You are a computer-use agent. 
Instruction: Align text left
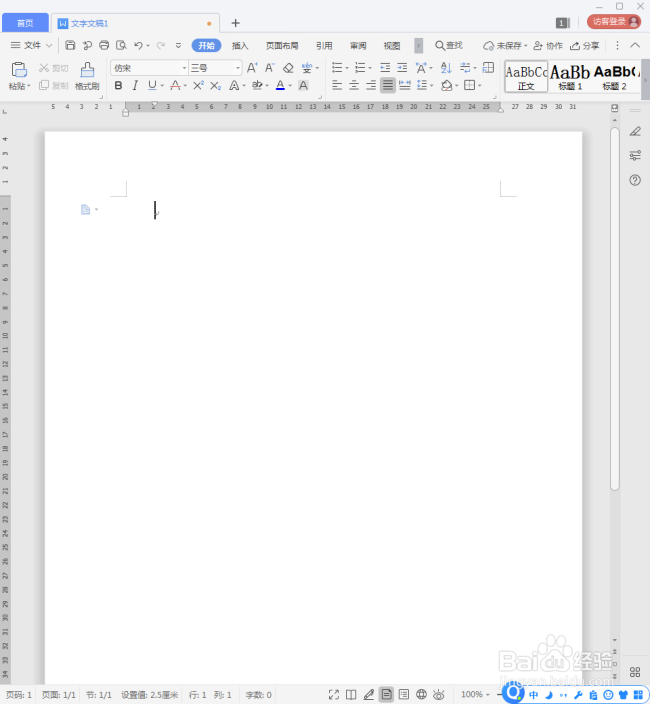[337, 85]
